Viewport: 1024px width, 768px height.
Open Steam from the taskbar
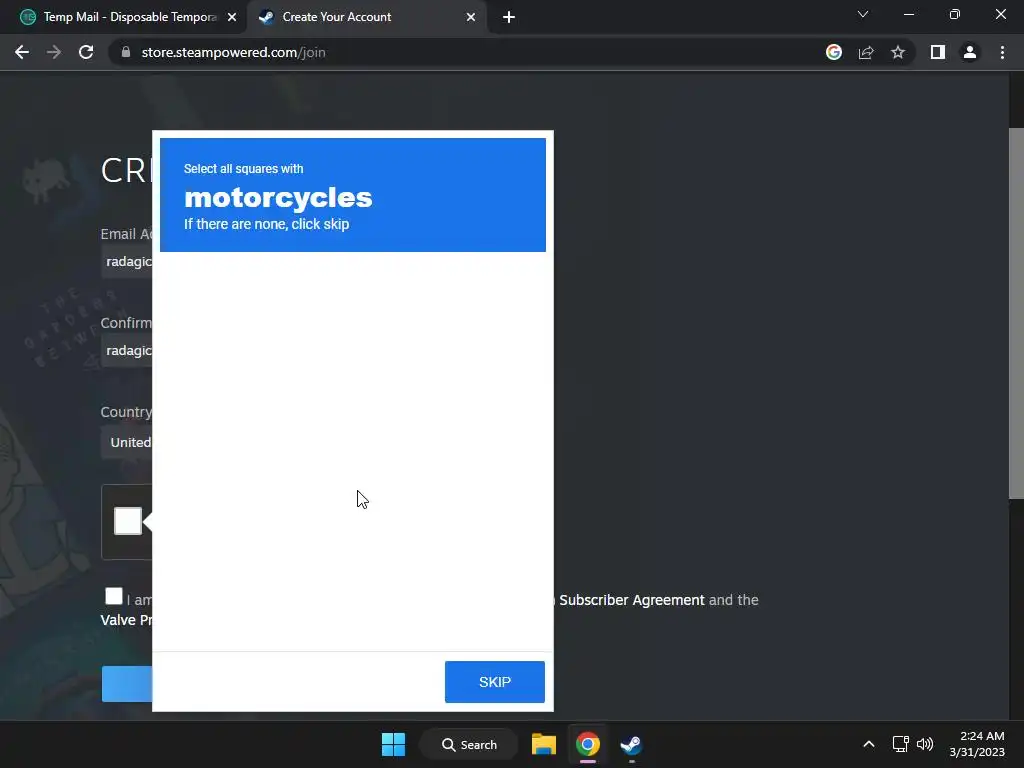631,744
